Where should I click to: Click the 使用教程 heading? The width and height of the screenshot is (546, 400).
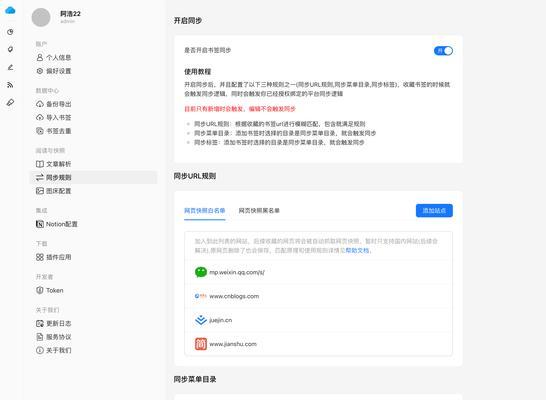[197, 72]
